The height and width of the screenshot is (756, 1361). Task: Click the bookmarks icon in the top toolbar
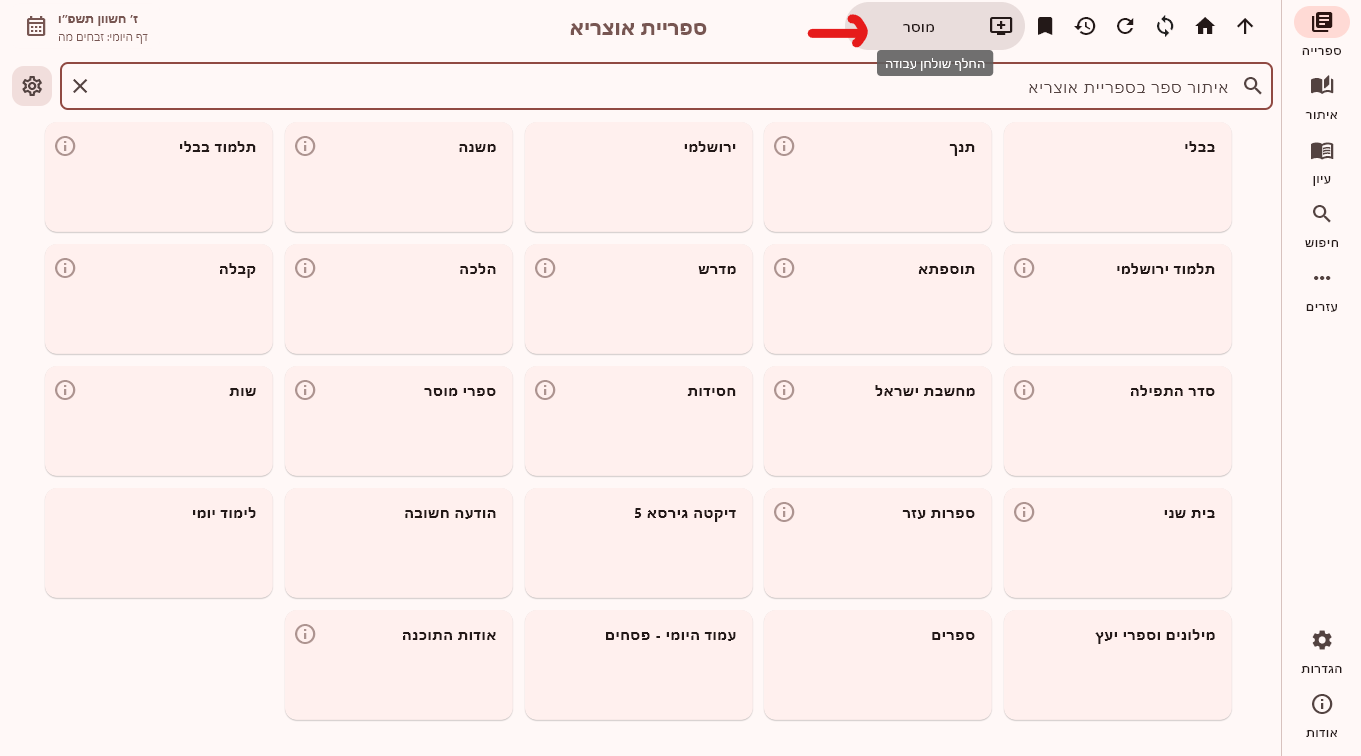coord(1045,26)
